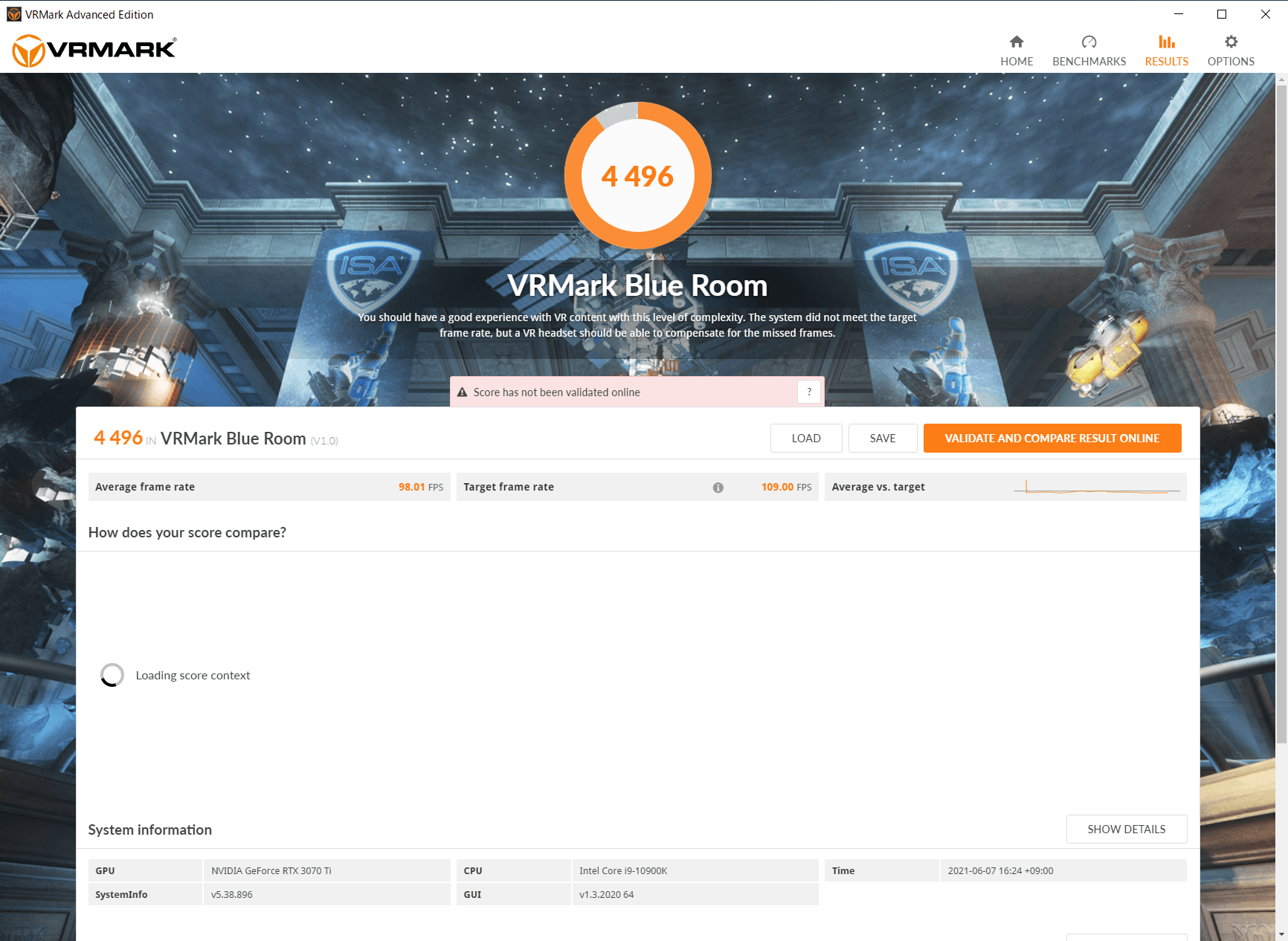
Task: Click the scroll down arrow
Action: [x=1281, y=934]
